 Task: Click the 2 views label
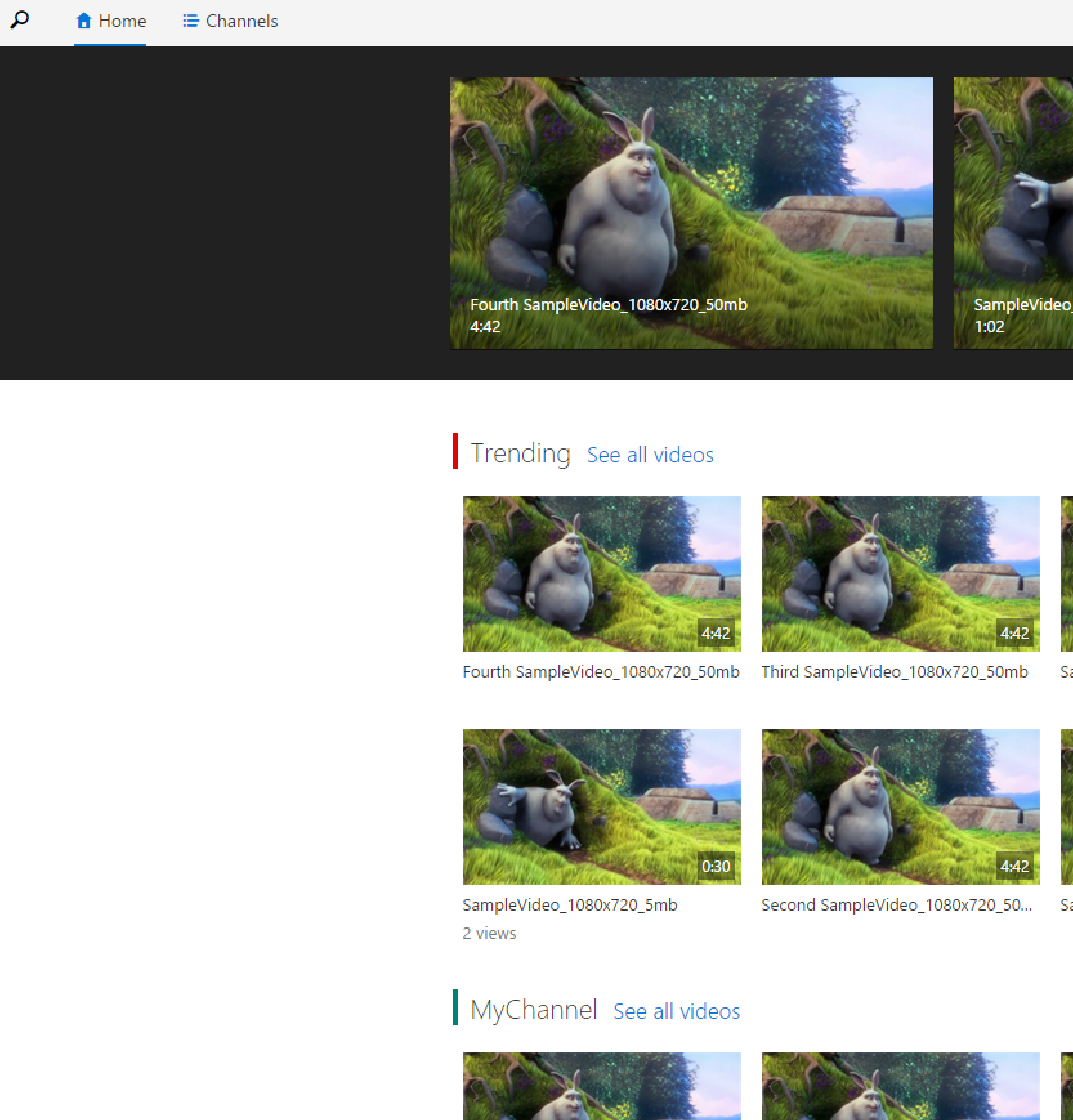[489, 933]
